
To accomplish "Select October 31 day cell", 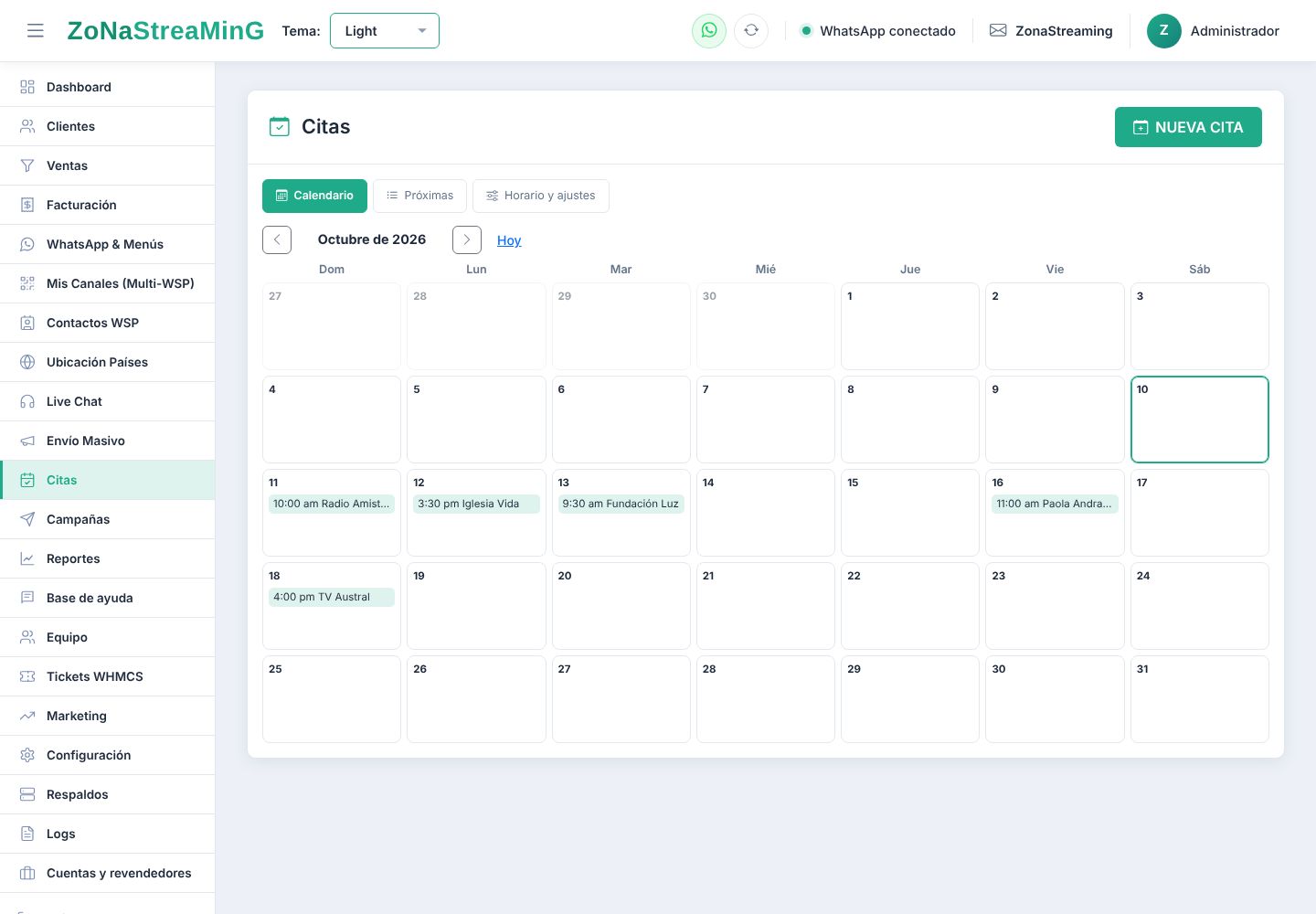I will tap(1200, 699).
